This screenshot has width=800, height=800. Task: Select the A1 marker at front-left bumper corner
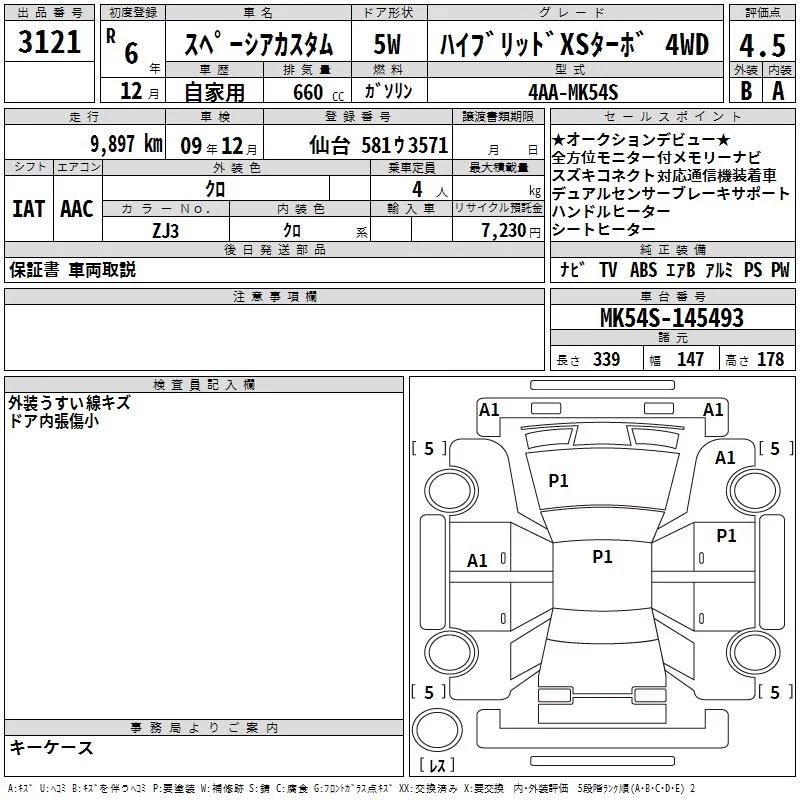pos(489,409)
